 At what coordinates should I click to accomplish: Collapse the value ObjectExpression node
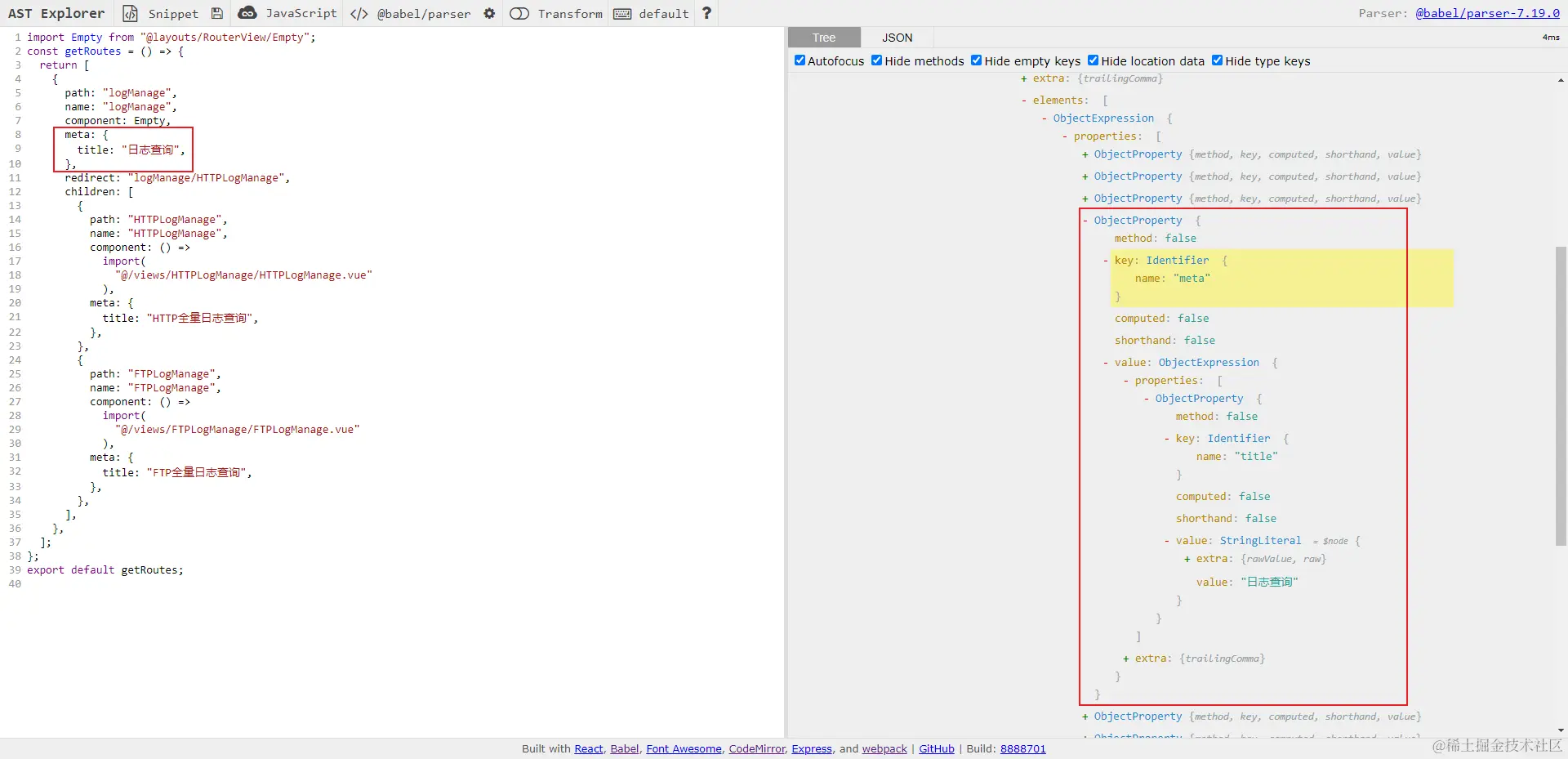(1106, 363)
